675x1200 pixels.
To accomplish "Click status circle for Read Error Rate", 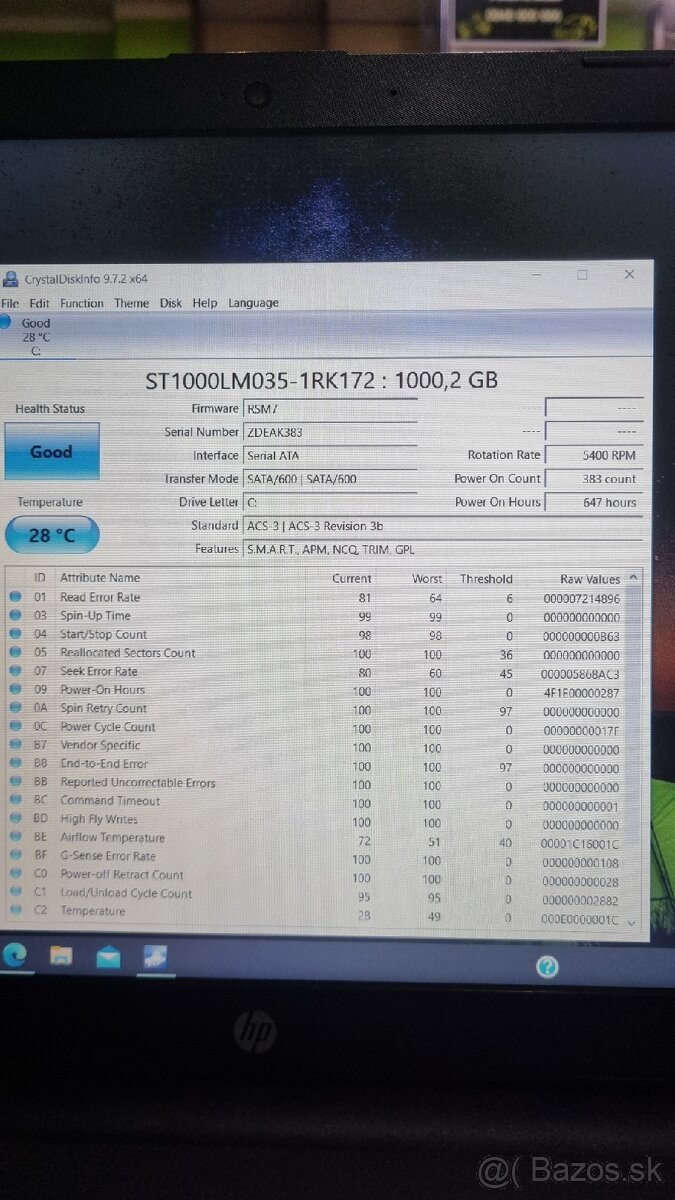I will [15, 597].
